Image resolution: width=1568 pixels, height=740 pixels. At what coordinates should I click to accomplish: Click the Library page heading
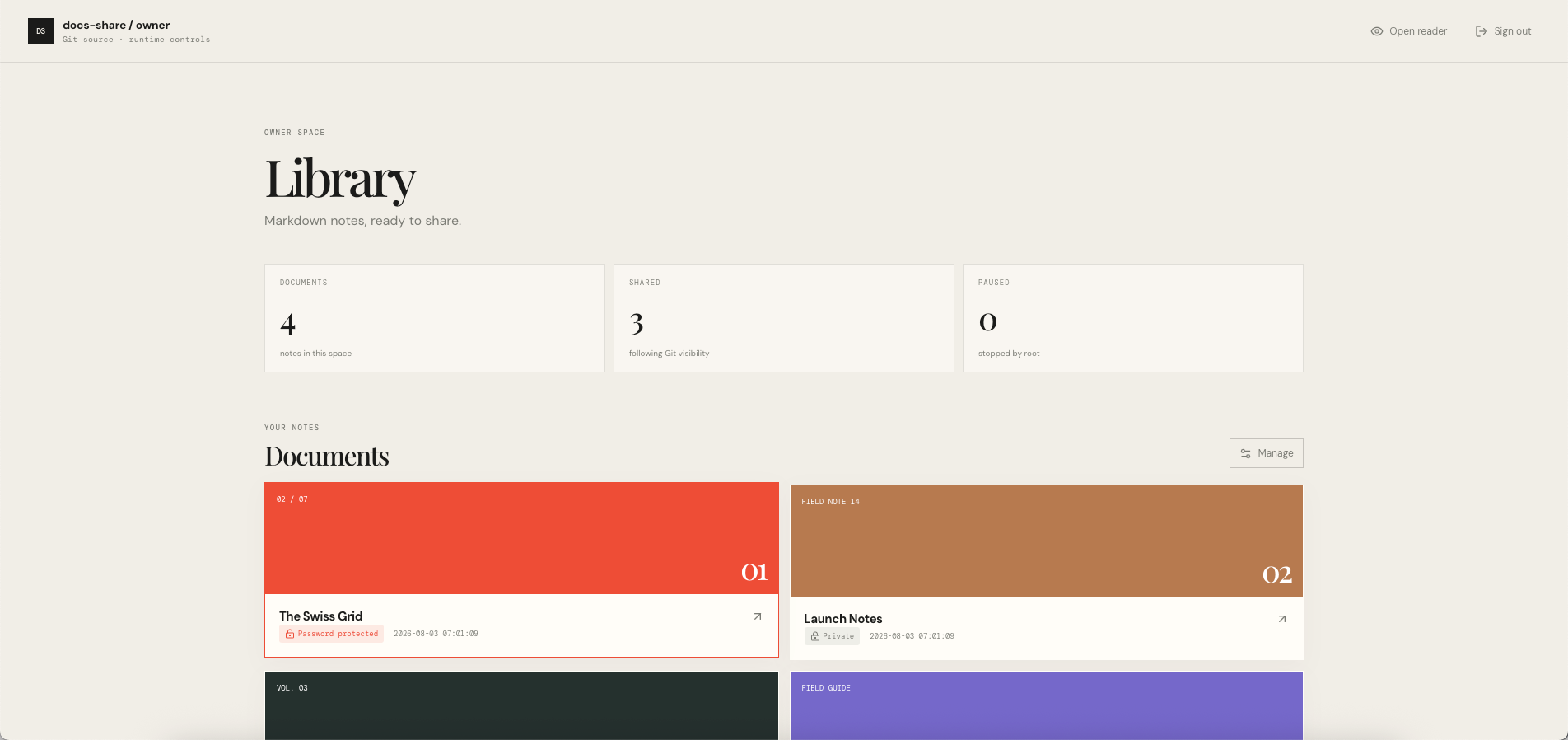click(340, 180)
